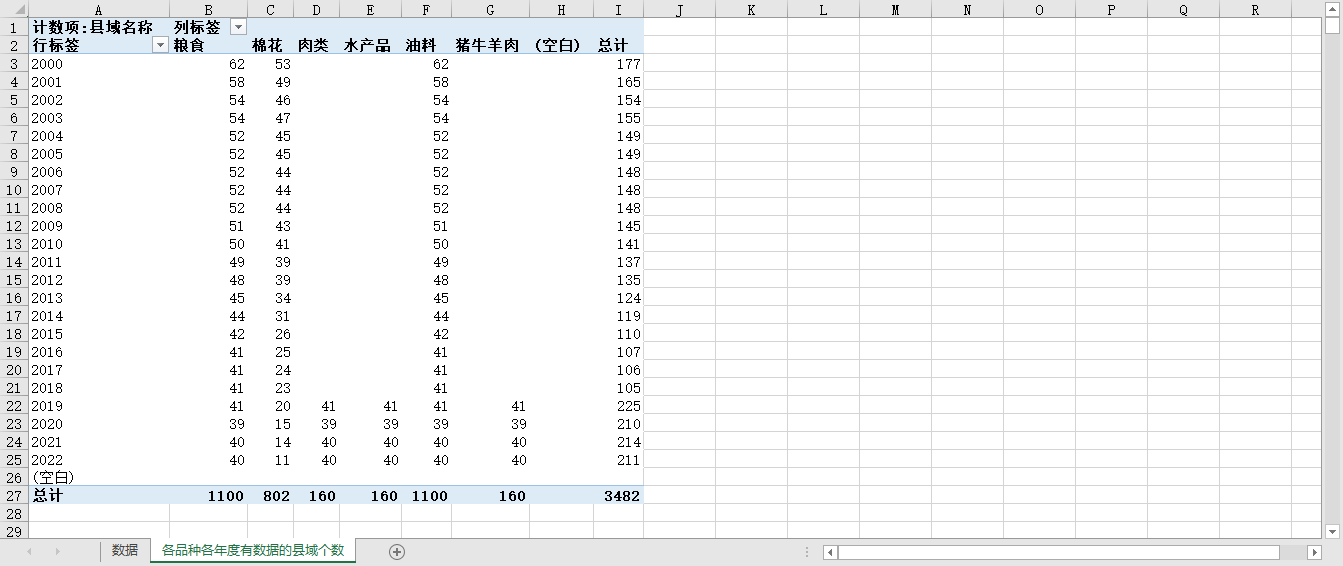Image resolution: width=1343 pixels, height=566 pixels.
Task: Select the 棉花 column label cell
Action: tap(270, 45)
